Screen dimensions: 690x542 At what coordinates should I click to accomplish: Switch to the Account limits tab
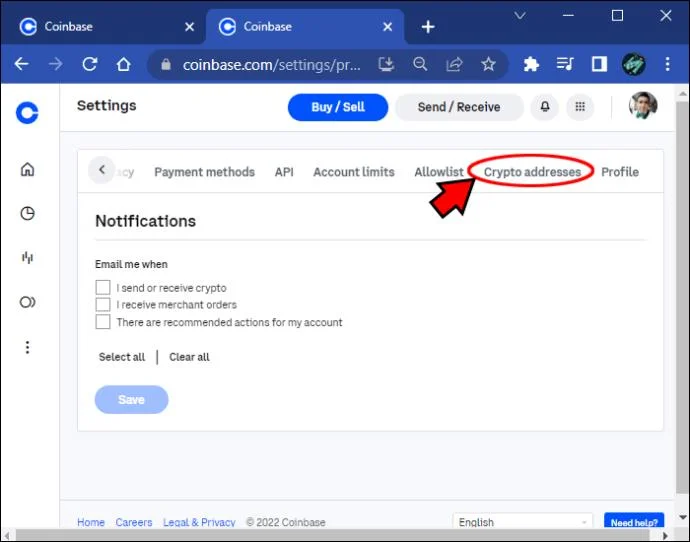(354, 172)
